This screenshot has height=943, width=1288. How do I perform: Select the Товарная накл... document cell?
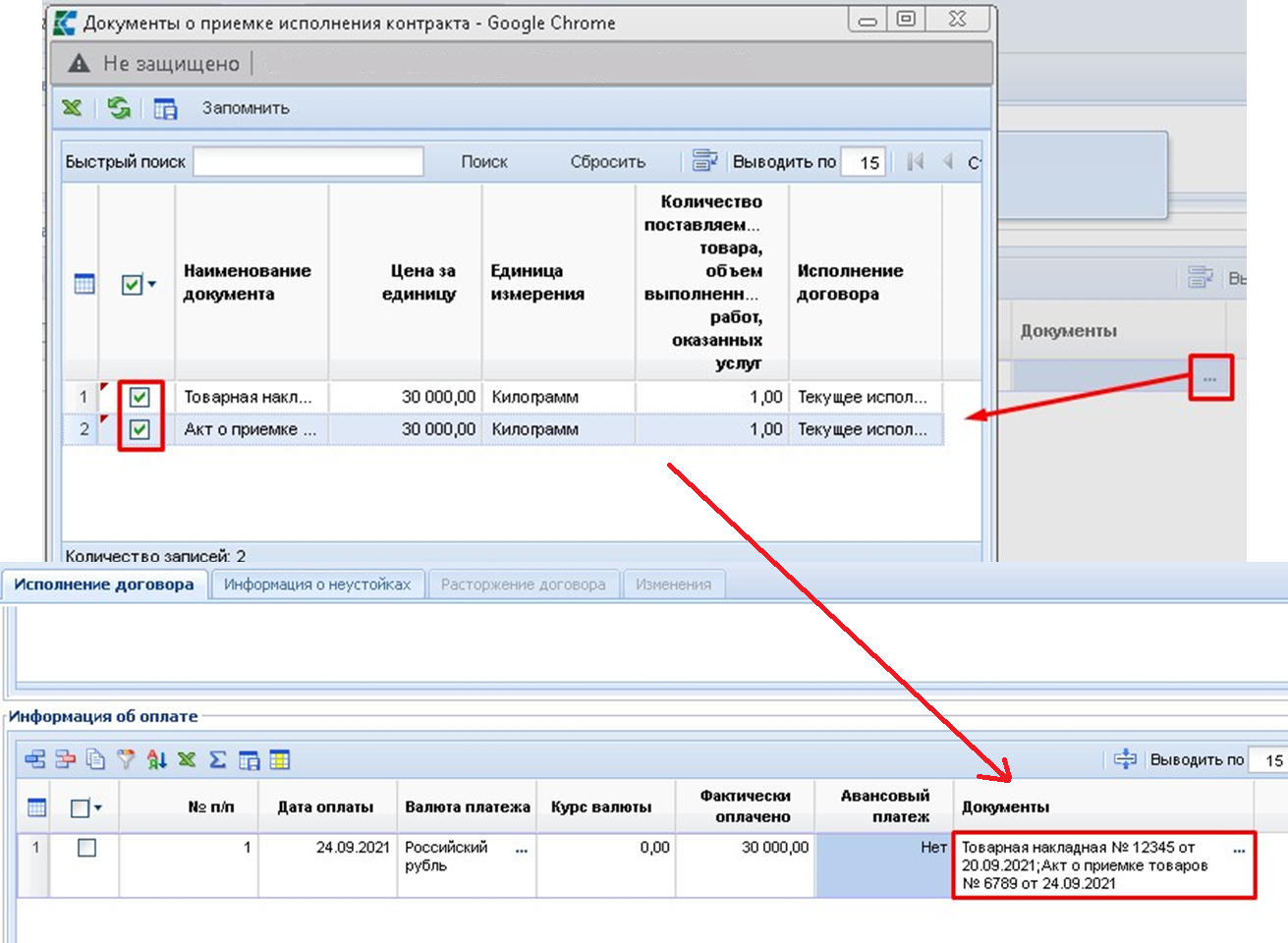coord(252,397)
